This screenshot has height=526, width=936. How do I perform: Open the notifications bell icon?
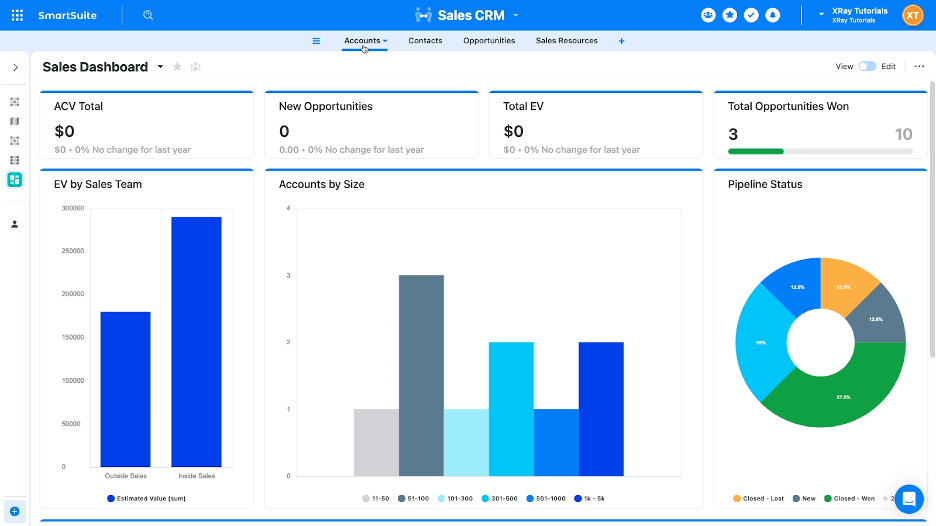point(772,16)
